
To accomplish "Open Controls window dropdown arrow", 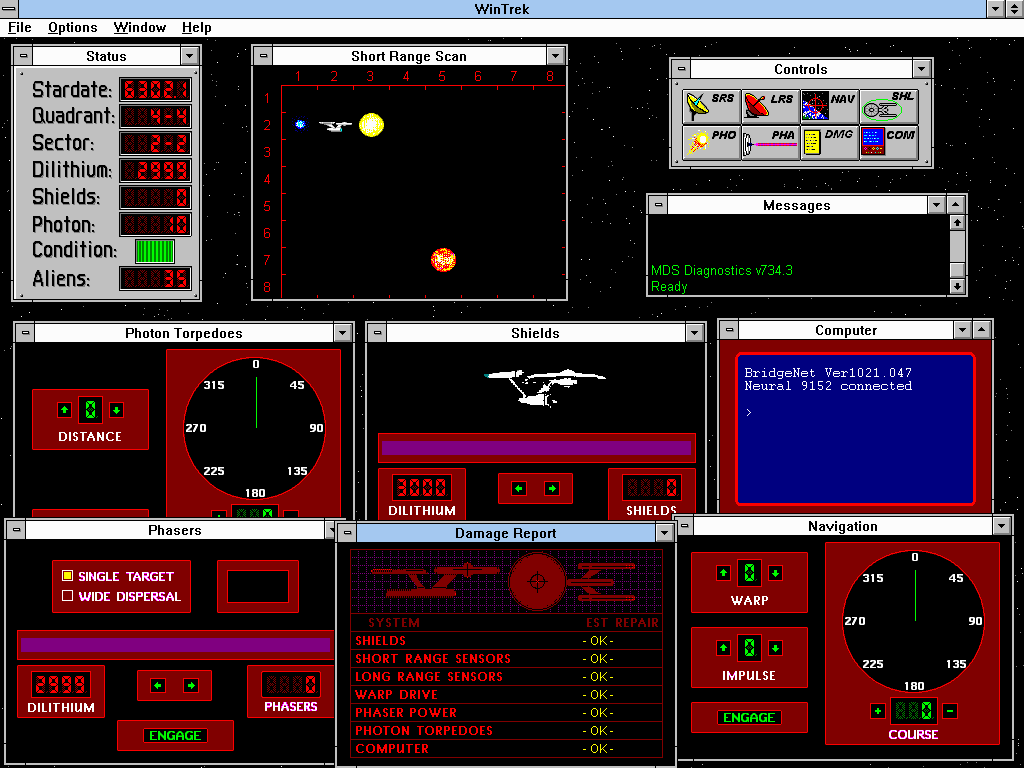I will [921, 69].
